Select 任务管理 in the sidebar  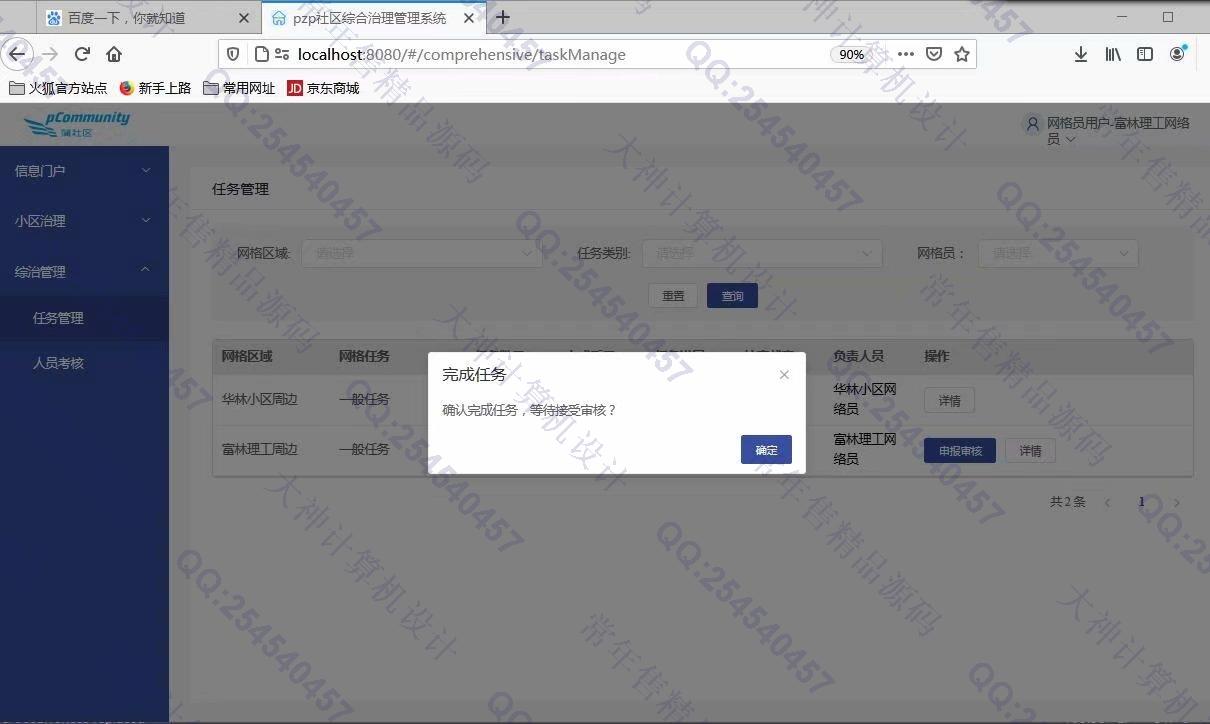click(84, 318)
